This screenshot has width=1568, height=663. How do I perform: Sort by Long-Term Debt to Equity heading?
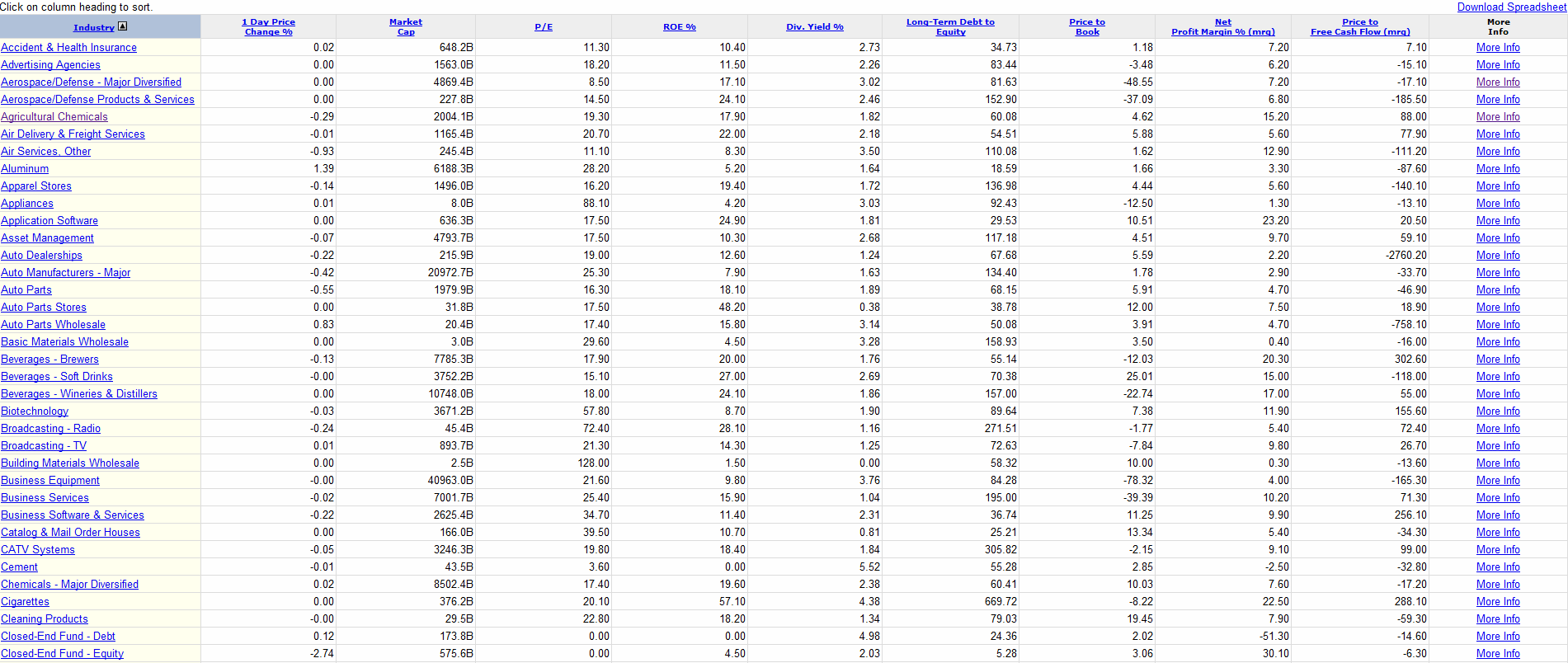[x=950, y=26]
